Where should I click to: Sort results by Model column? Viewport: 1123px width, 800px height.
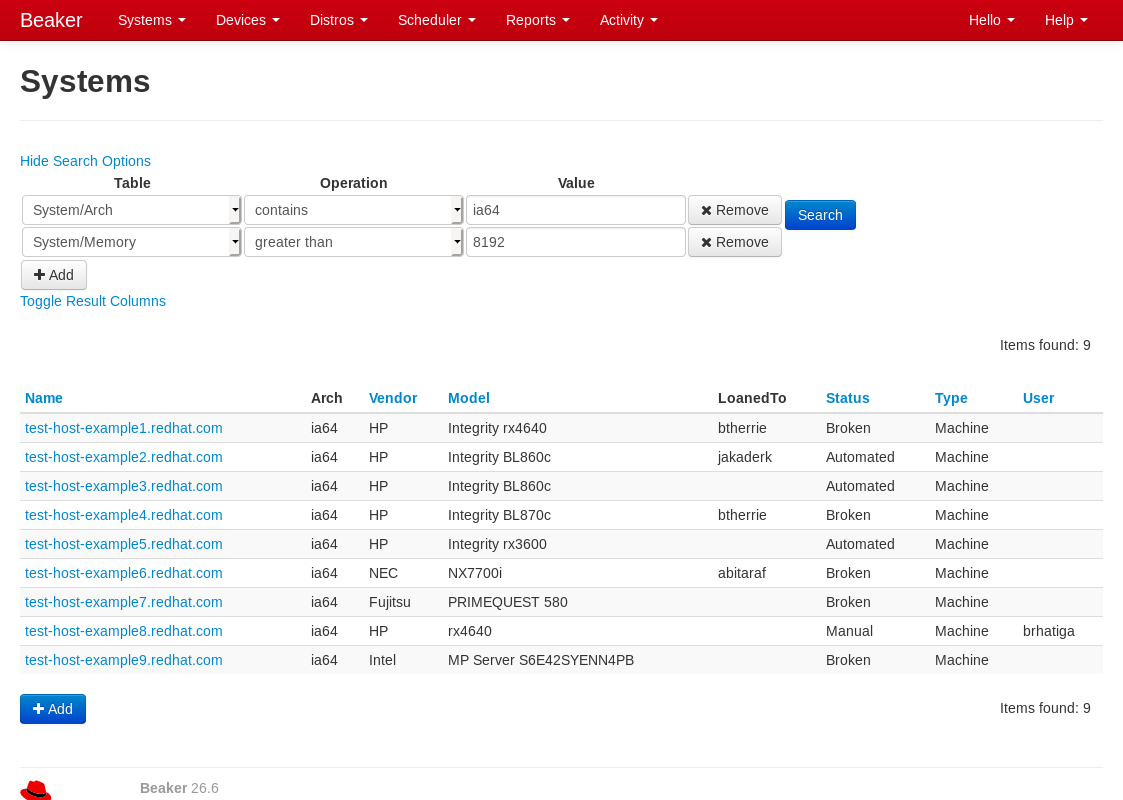tap(468, 398)
